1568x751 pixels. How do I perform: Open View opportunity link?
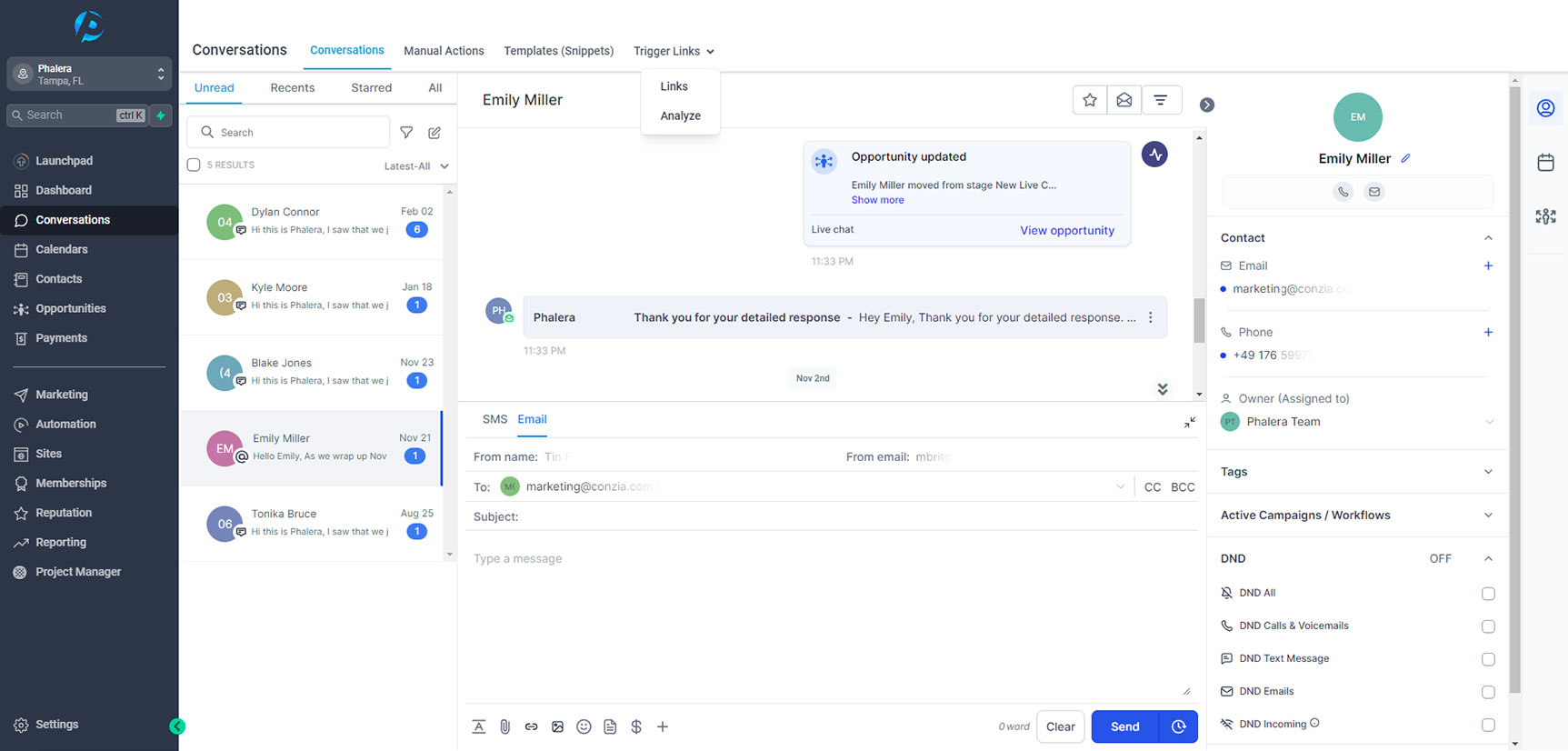click(x=1067, y=230)
